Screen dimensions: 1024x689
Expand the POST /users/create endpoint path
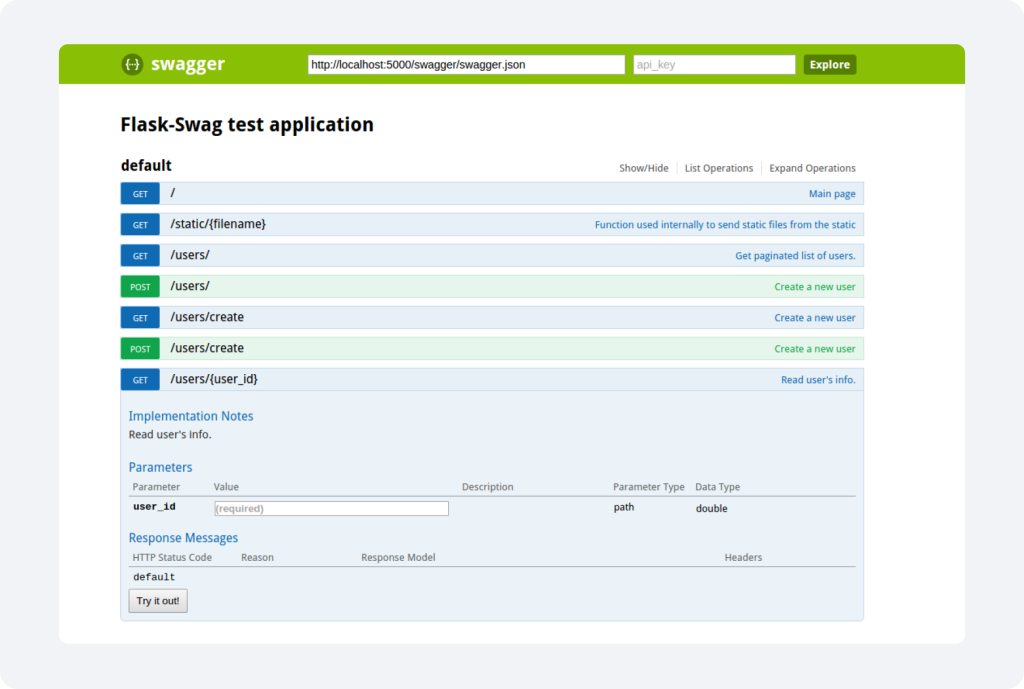207,348
